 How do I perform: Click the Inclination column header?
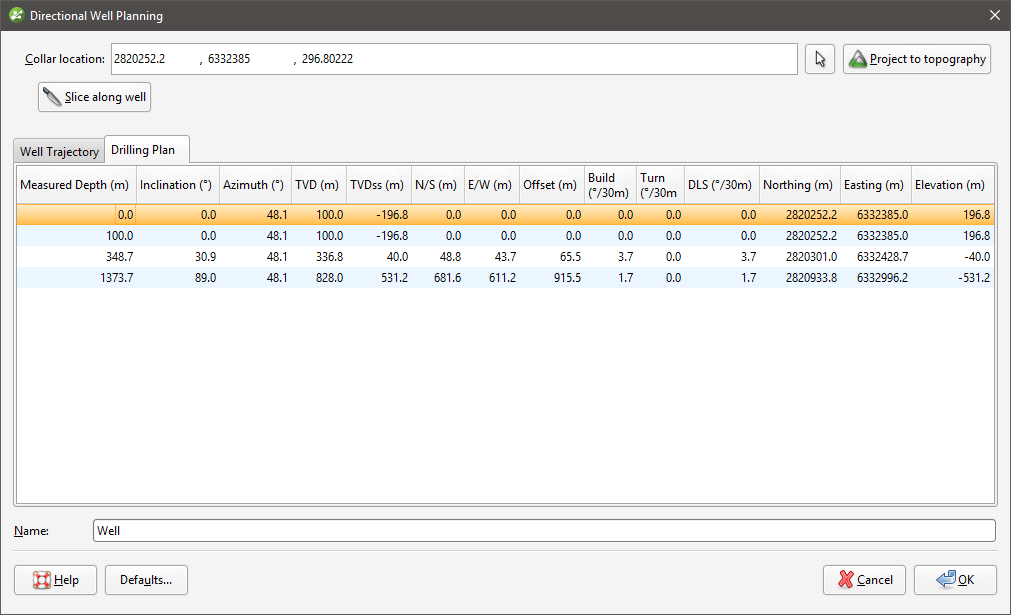point(176,185)
